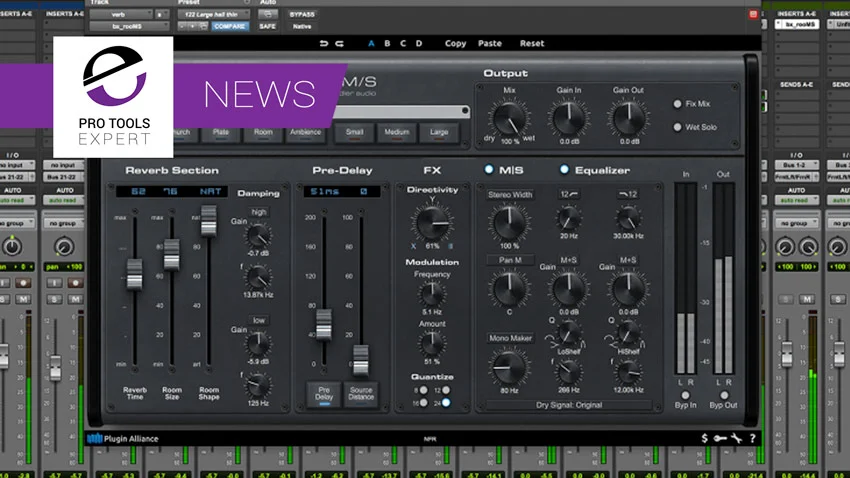Select settings bank D

click(x=418, y=43)
